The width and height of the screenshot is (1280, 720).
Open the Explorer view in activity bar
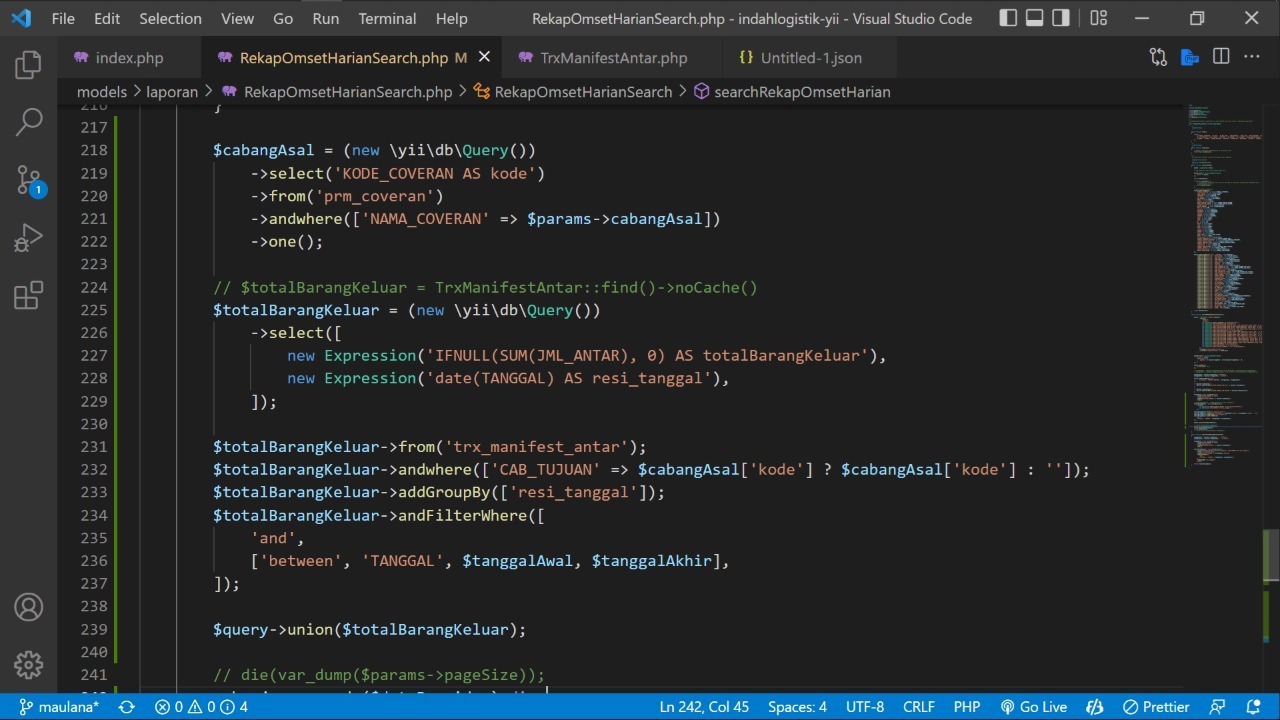[28, 66]
